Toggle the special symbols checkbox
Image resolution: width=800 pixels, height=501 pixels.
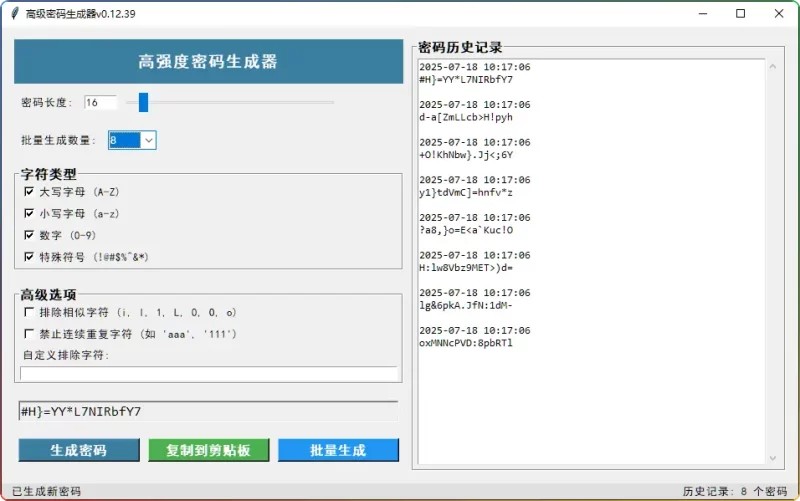[x=29, y=257]
